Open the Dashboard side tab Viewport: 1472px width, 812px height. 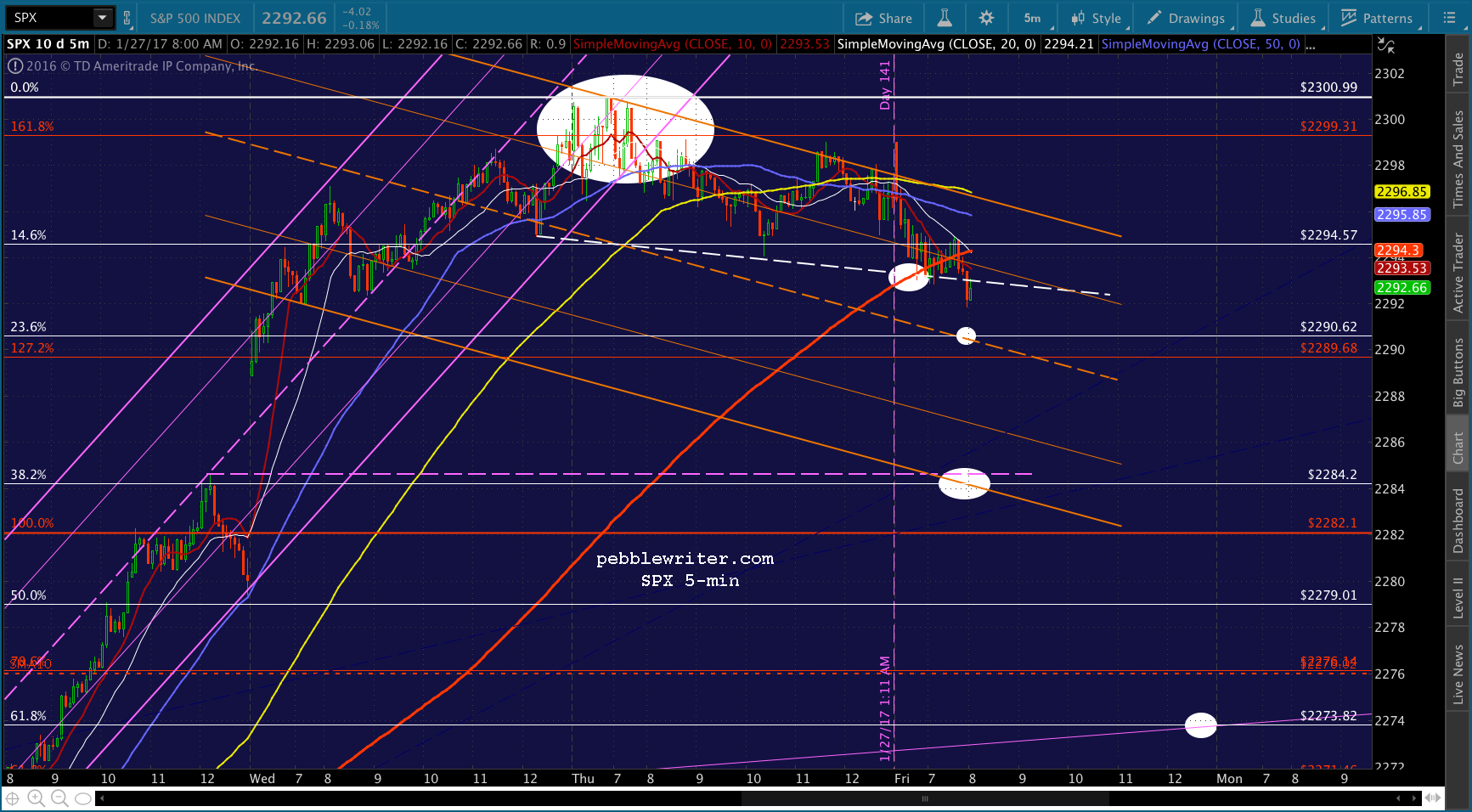pos(1458,521)
